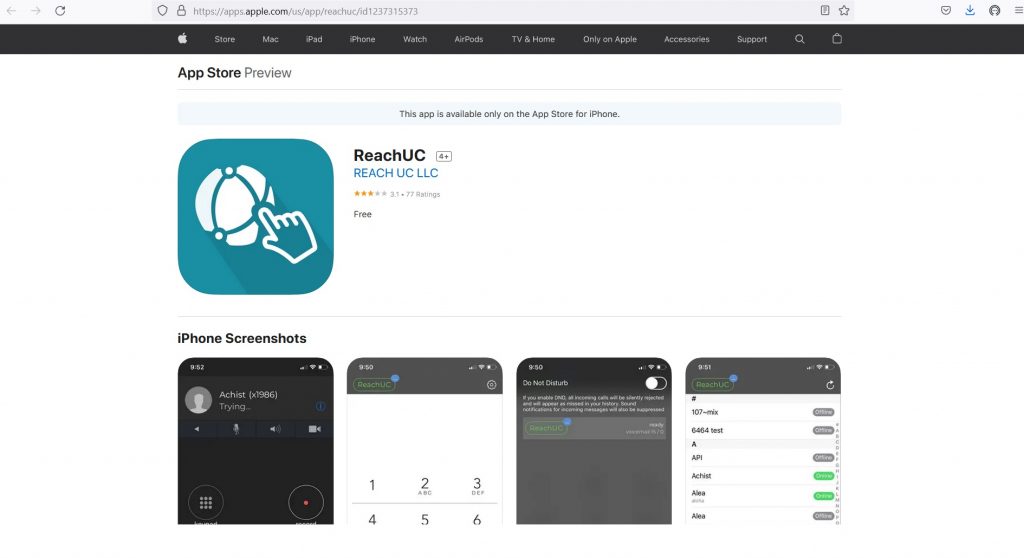This screenshot has height=558, width=1024.
Task: Open the iPhone menu item
Action: coord(362,39)
